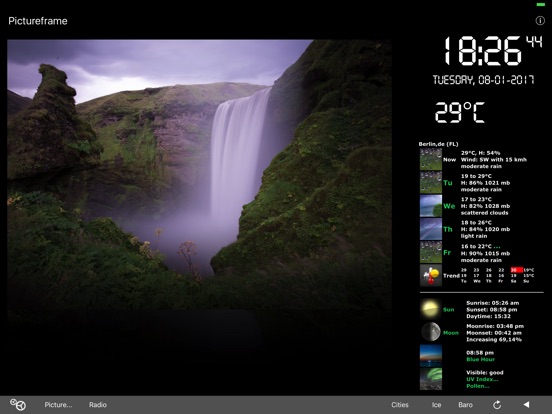The image size is (552, 414).
Task: Tap the We scattered clouds icon
Action: pos(431,206)
